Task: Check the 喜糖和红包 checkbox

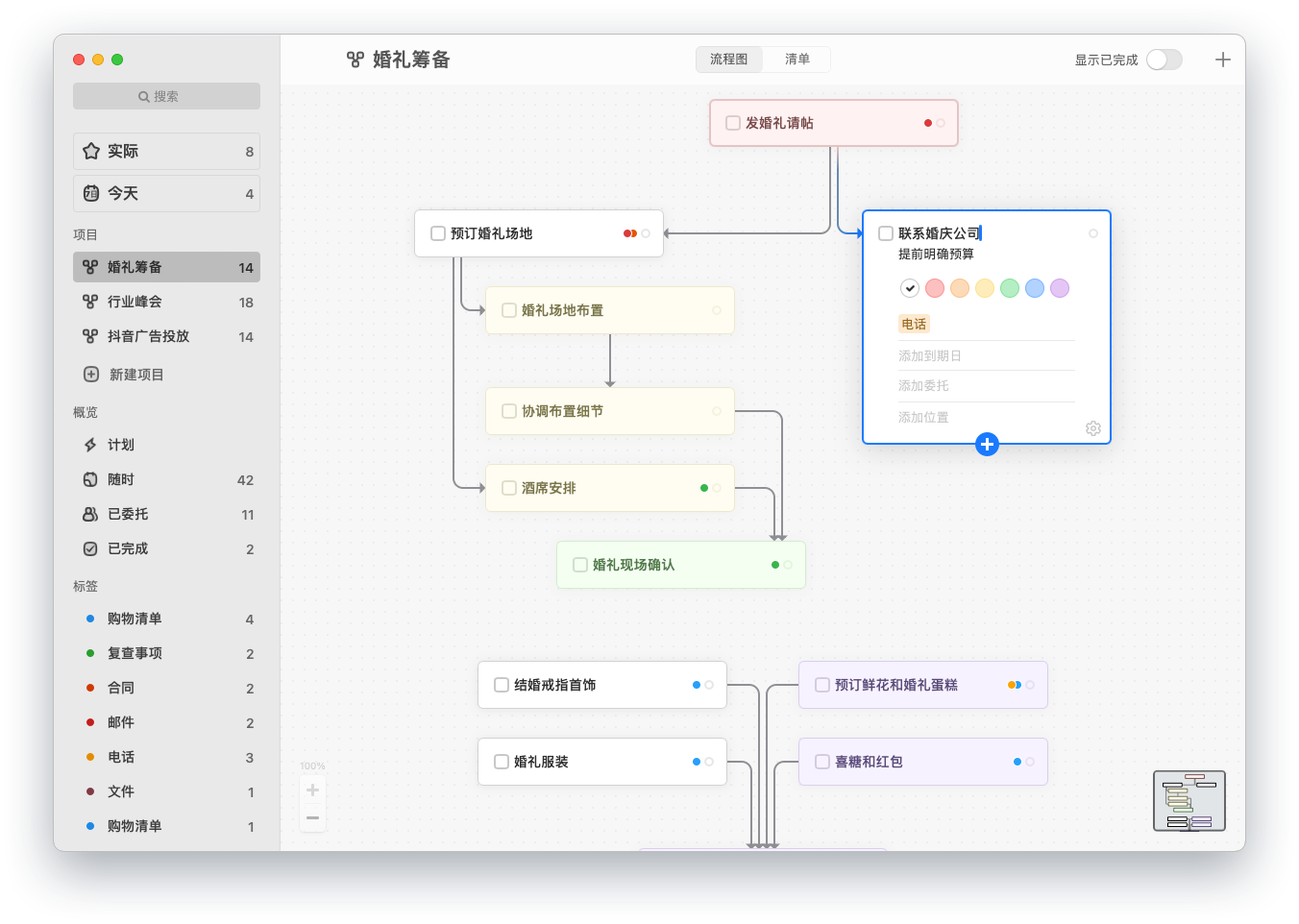Action: pos(822,762)
